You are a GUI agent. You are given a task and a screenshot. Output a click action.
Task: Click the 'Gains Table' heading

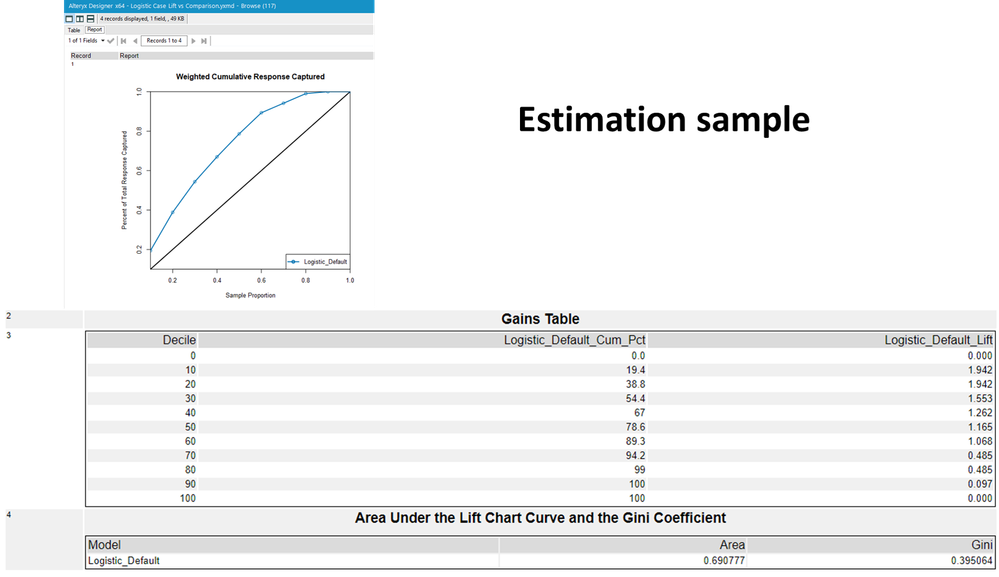[x=540, y=319]
